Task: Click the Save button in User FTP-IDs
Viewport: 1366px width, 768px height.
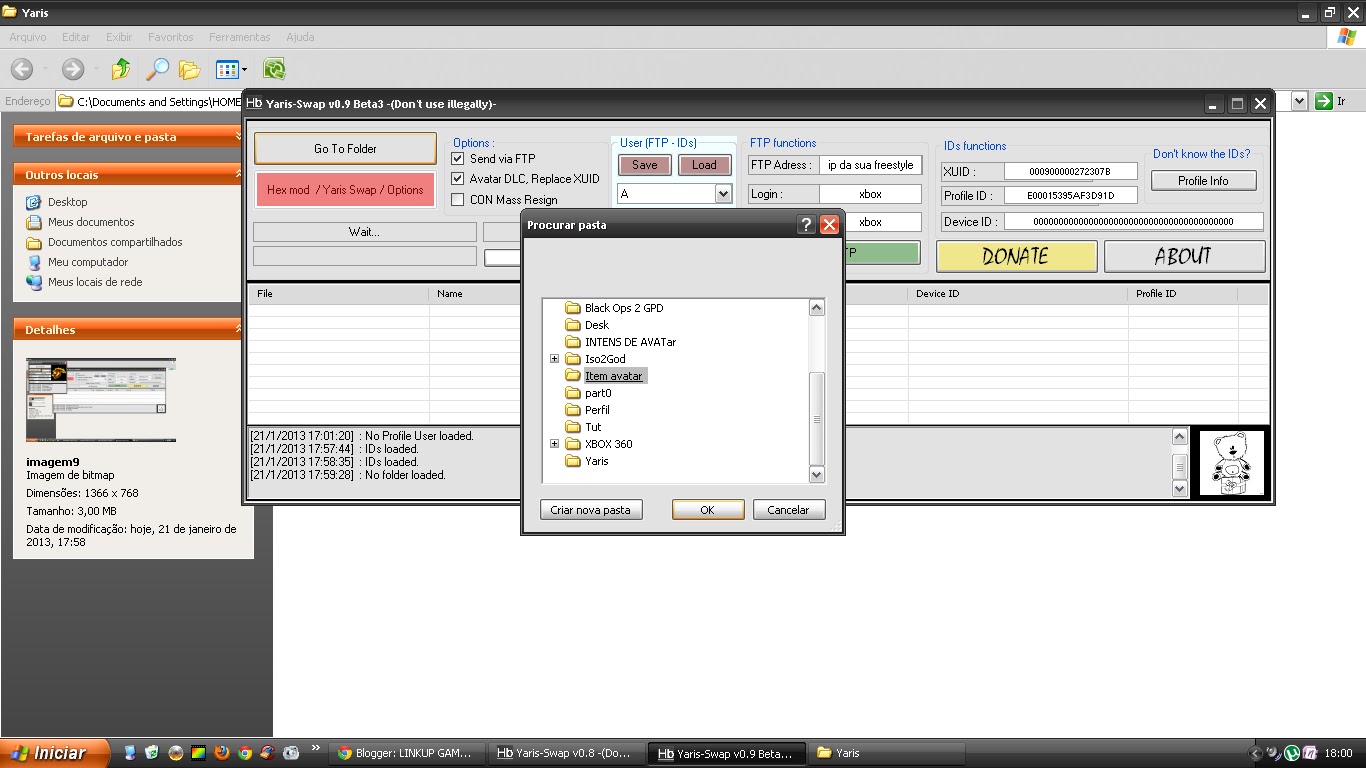Action: [x=645, y=165]
